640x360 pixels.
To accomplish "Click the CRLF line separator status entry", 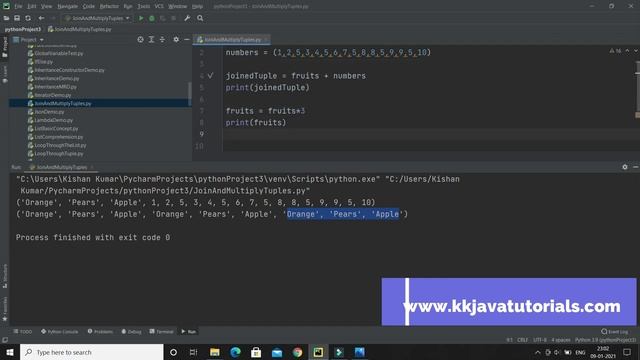I will (522, 340).
